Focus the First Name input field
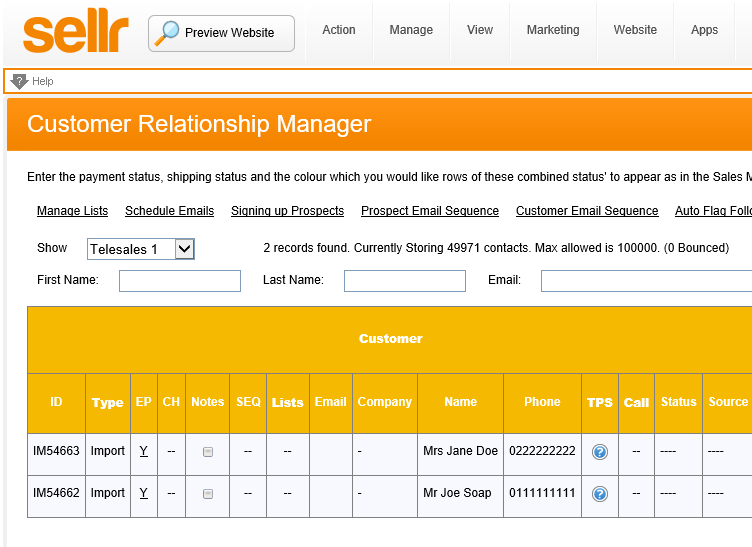Image resolution: width=752 pixels, height=547 pixels. tap(180, 281)
